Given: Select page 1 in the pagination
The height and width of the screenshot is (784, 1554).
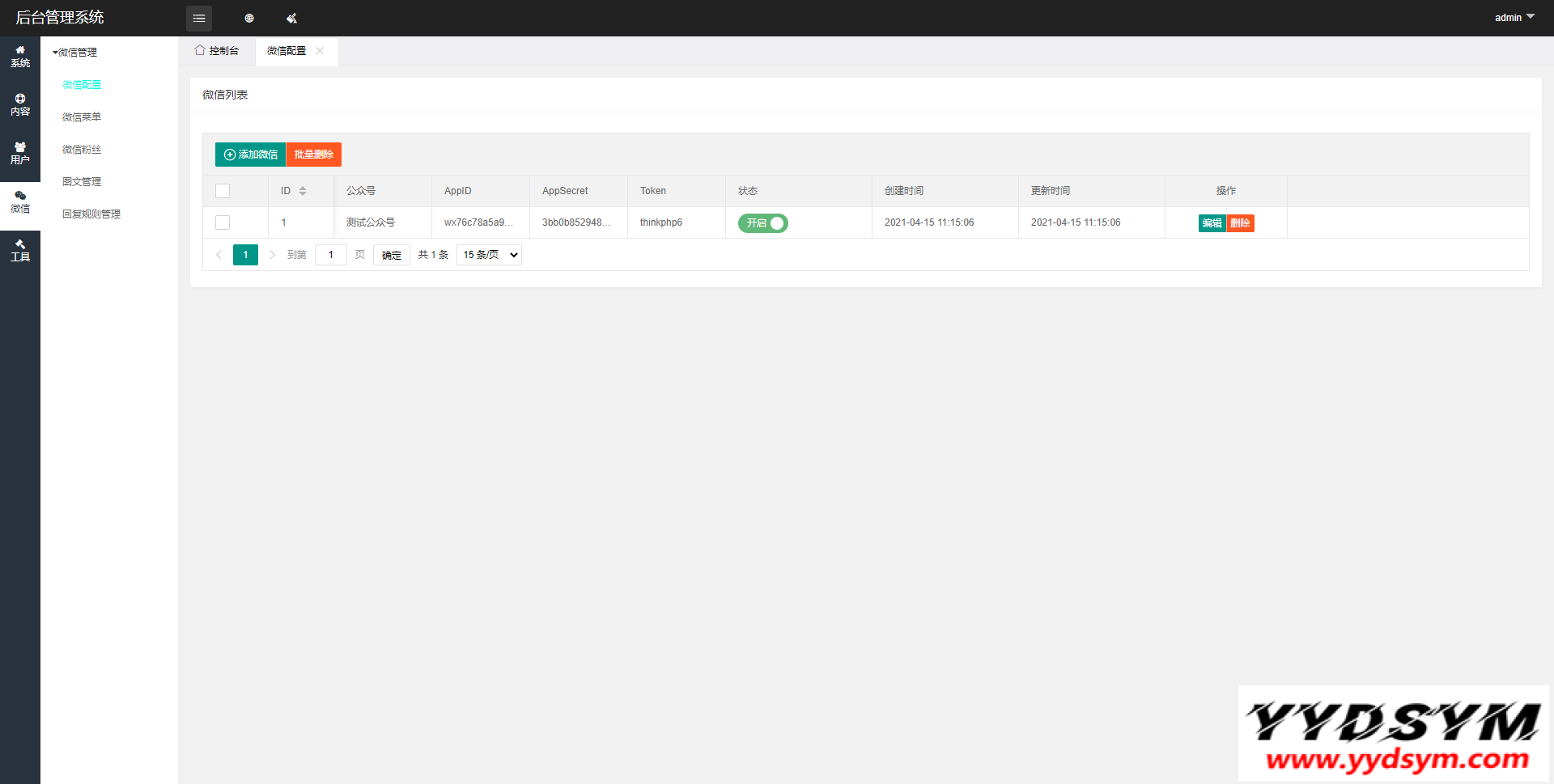Looking at the screenshot, I should (245, 255).
